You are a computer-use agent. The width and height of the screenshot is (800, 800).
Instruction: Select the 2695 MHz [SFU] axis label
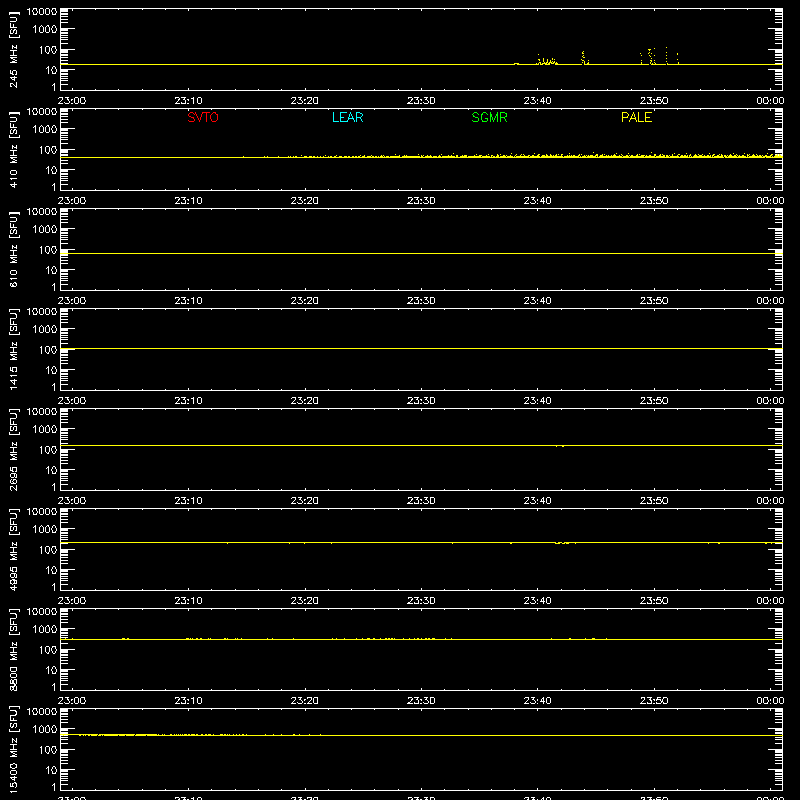pos(14,449)
